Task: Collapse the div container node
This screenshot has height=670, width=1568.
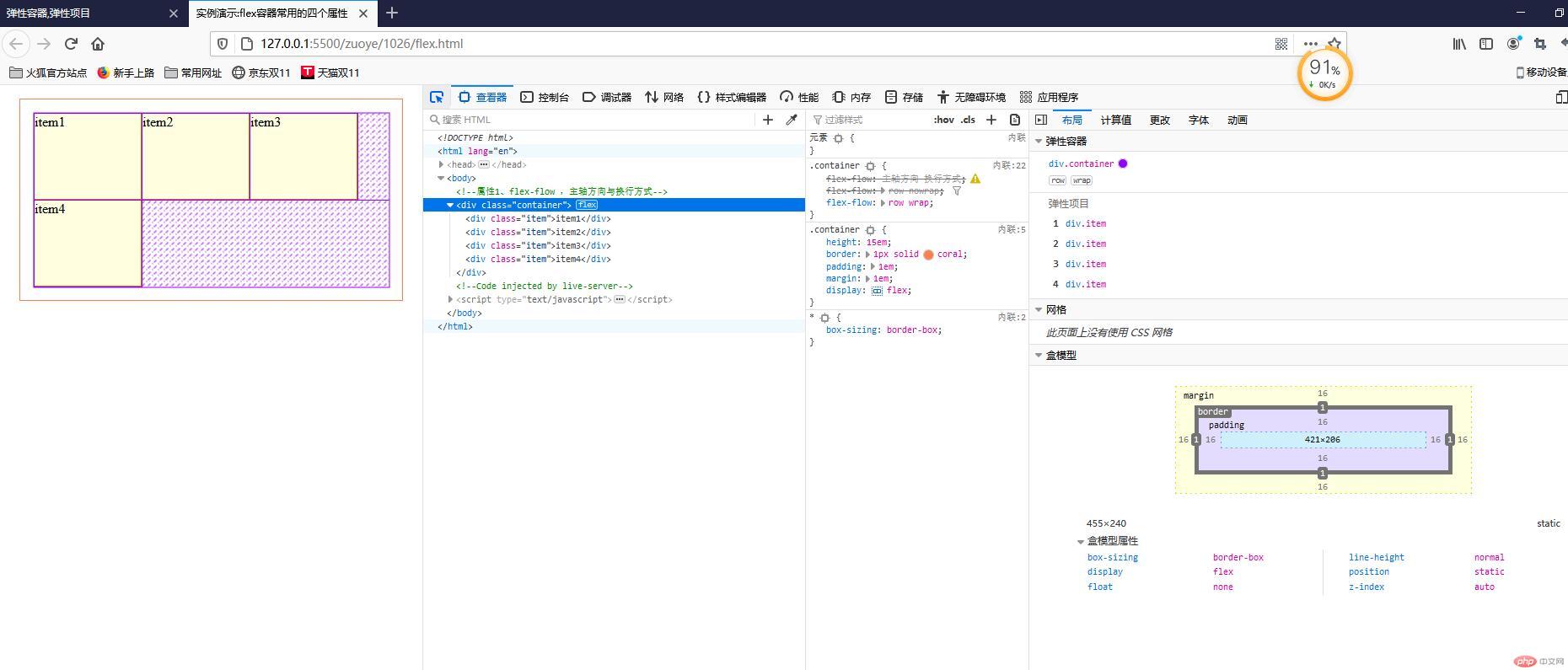Action: pyautogui.click(x=450, y=205)
